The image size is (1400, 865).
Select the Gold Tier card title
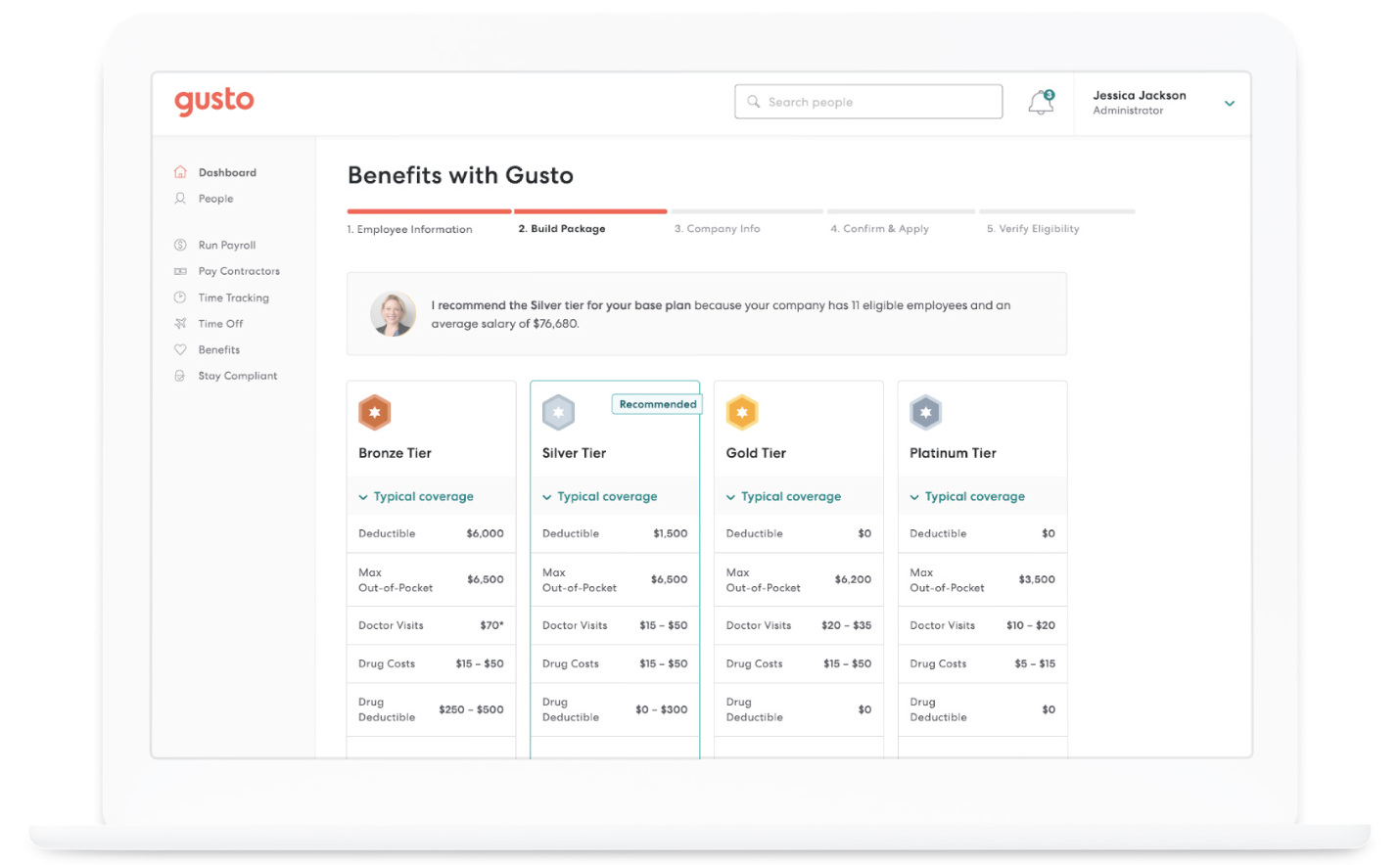pyautogui.click(x=756, y=453)
